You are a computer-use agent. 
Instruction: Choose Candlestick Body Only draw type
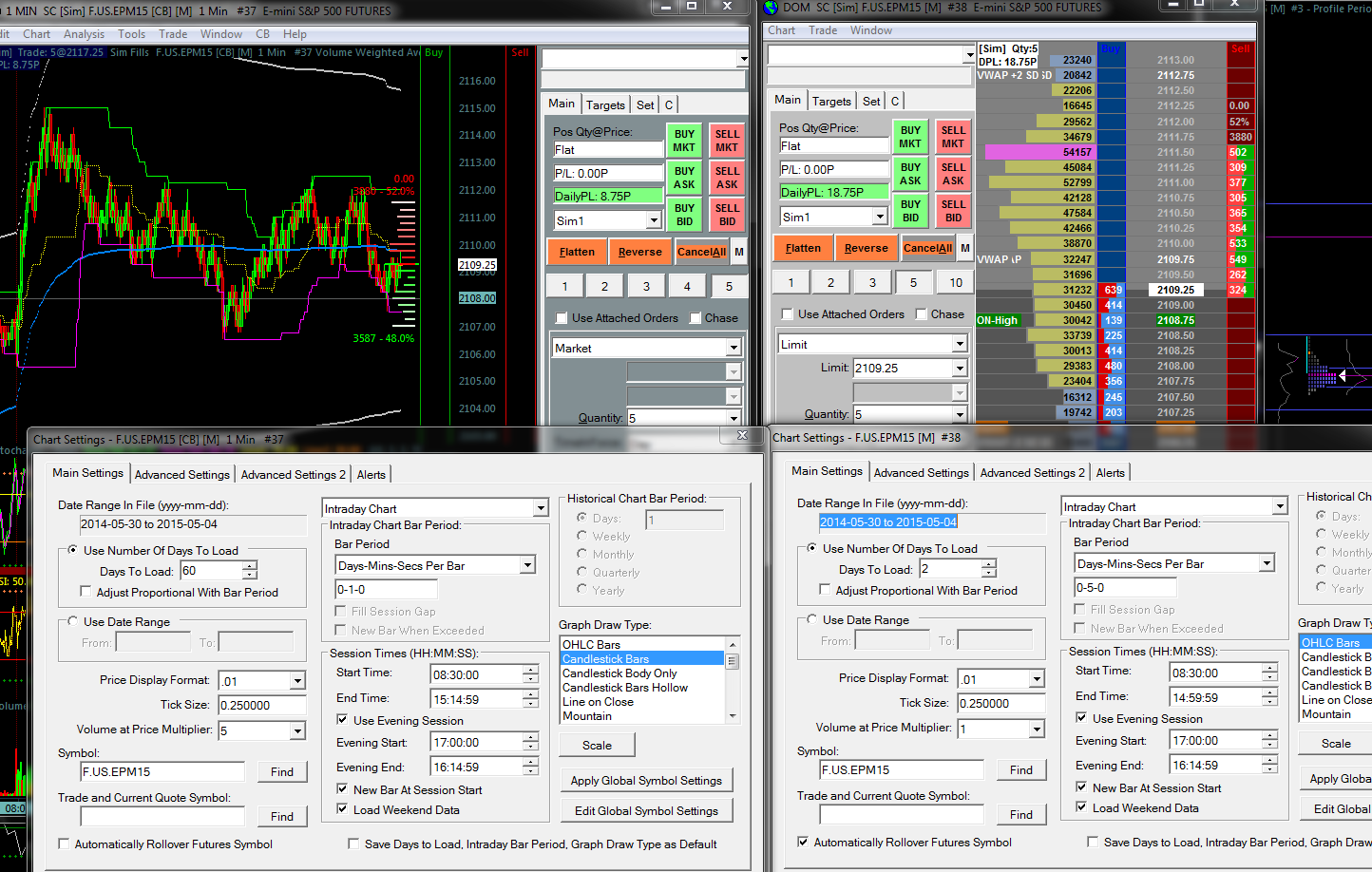pyautogui.click(x=619, y=673)
